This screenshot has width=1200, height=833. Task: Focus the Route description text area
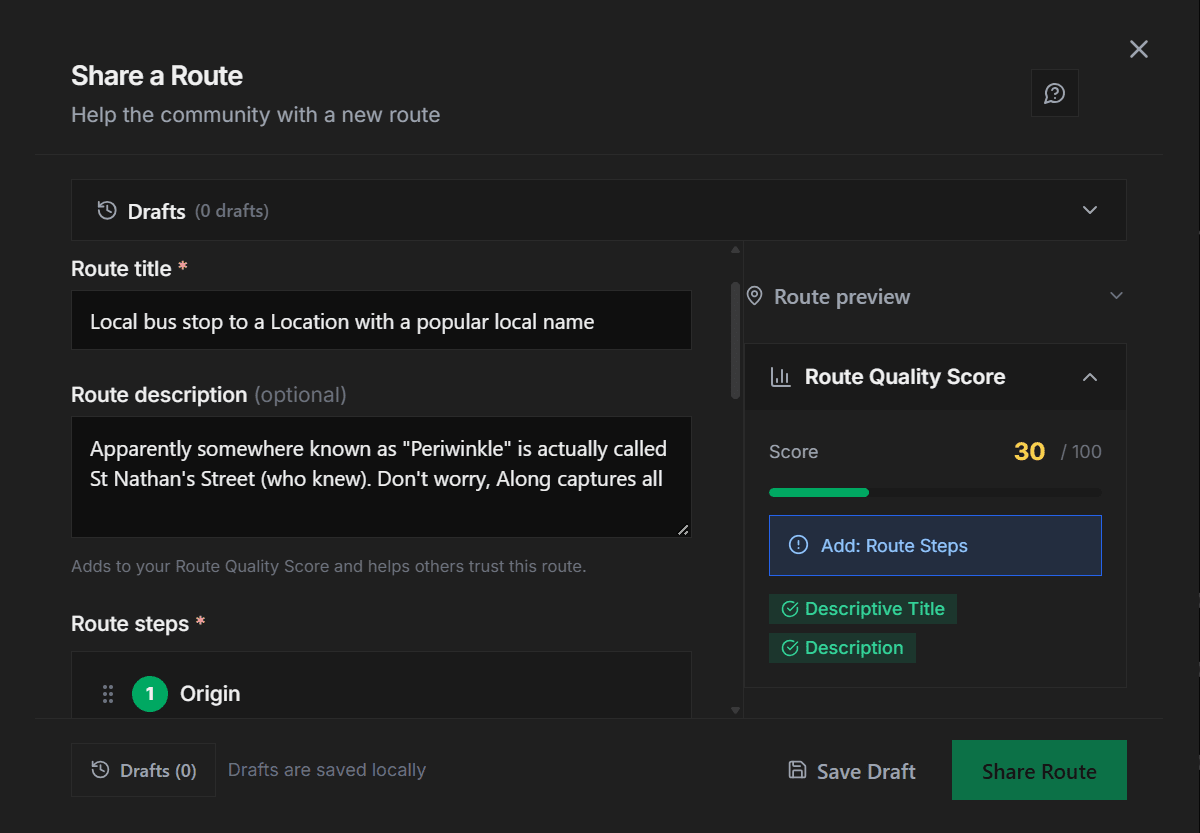[x=381, y=477]
